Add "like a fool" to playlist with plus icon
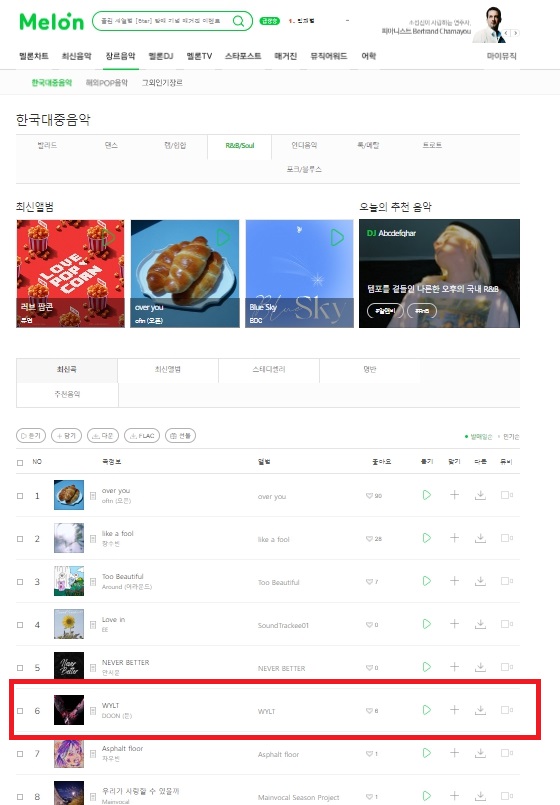Image resolution: width=560 pixels, height=805 pixels. 454,538
